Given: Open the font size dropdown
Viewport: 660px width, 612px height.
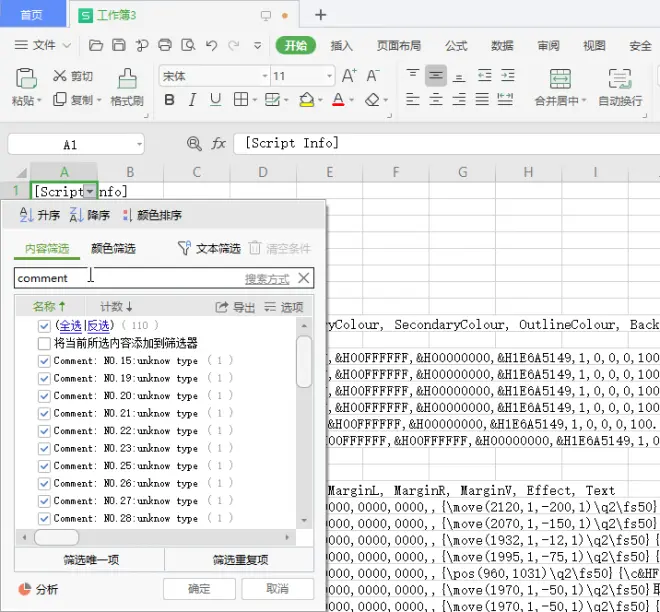Looking at the screenshot, I should [330, 76].
